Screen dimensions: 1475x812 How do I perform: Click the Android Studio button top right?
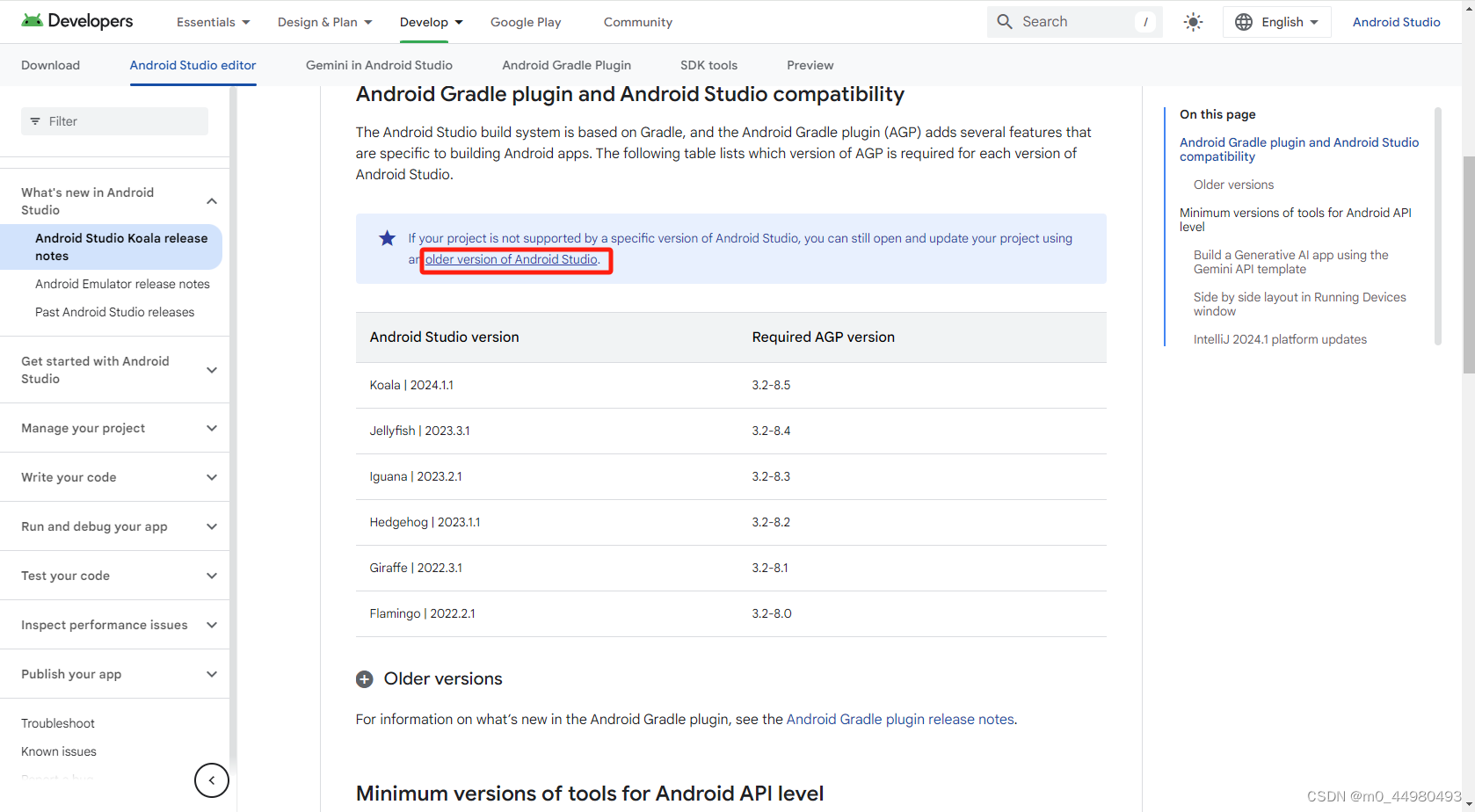point(1397,22)
